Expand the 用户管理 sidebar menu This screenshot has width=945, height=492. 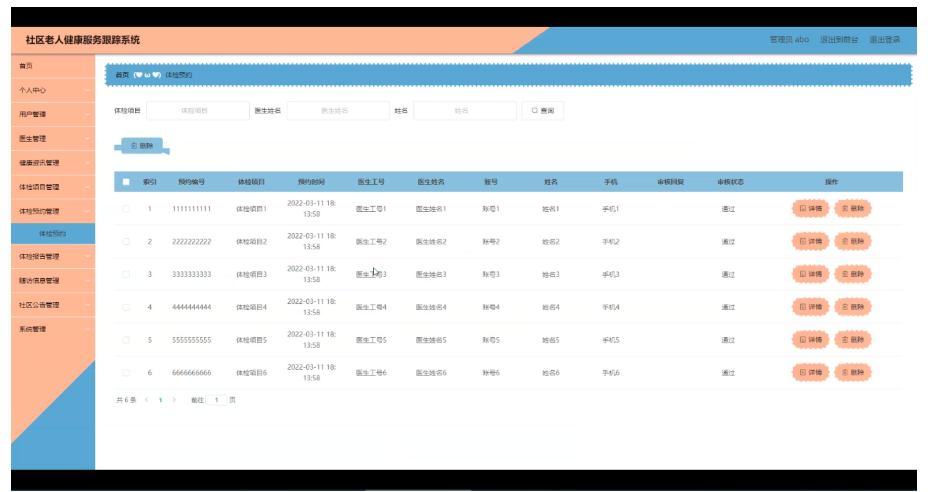tap(53, 114)
